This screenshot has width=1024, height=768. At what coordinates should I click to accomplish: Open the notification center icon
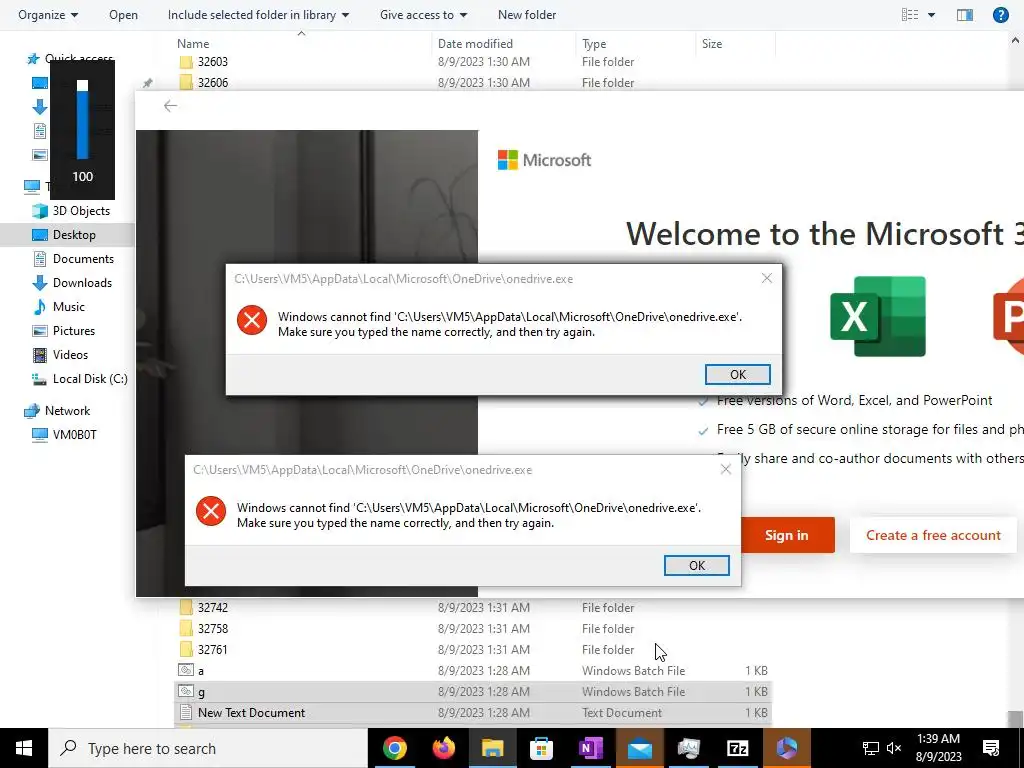click(991, 748)
